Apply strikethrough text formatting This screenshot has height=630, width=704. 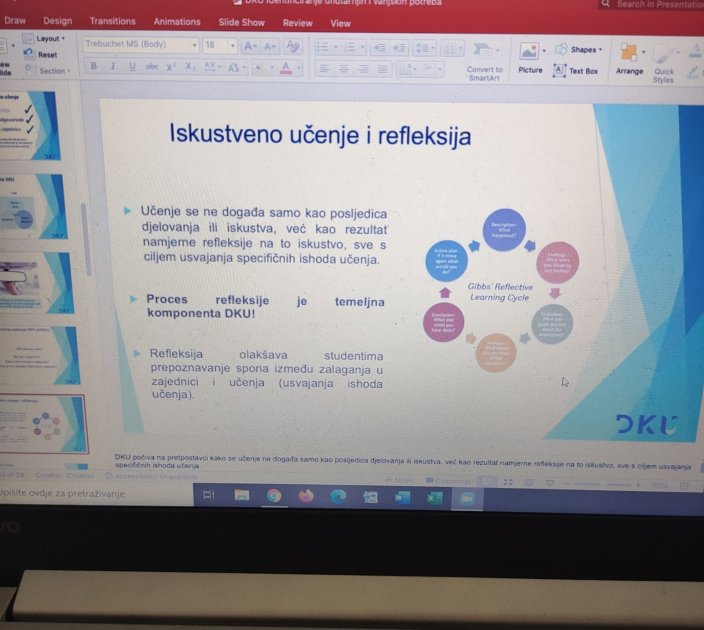(152, 67)
